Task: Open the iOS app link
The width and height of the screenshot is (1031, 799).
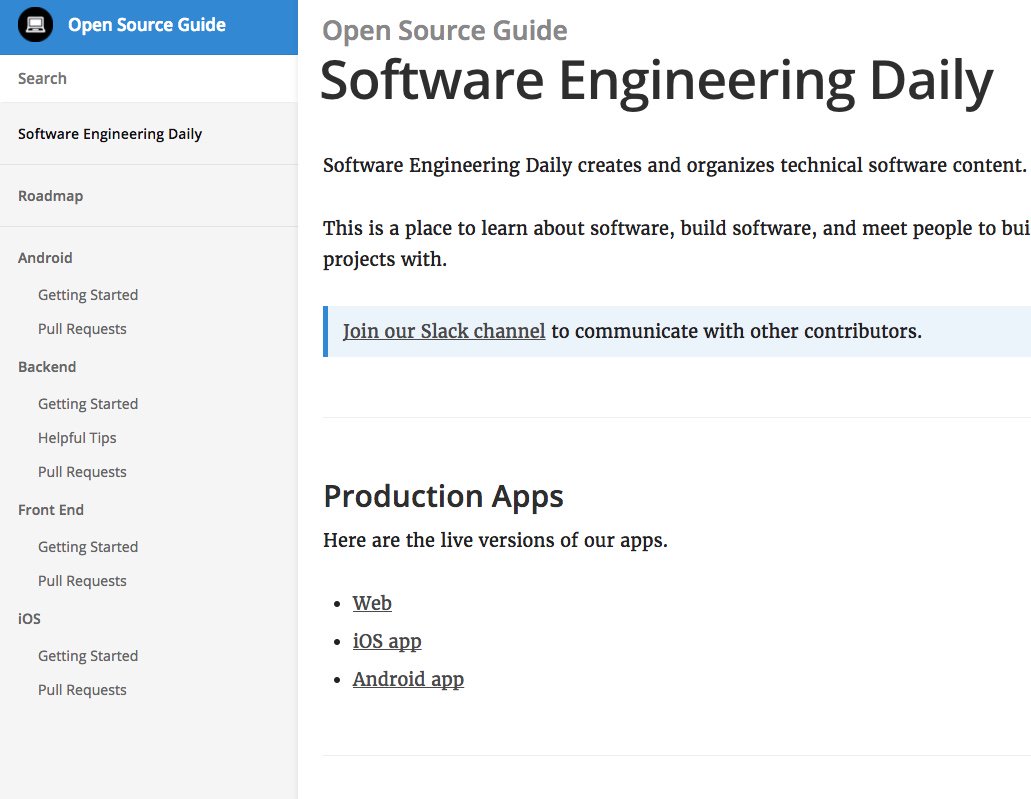Action: [387, 641]
